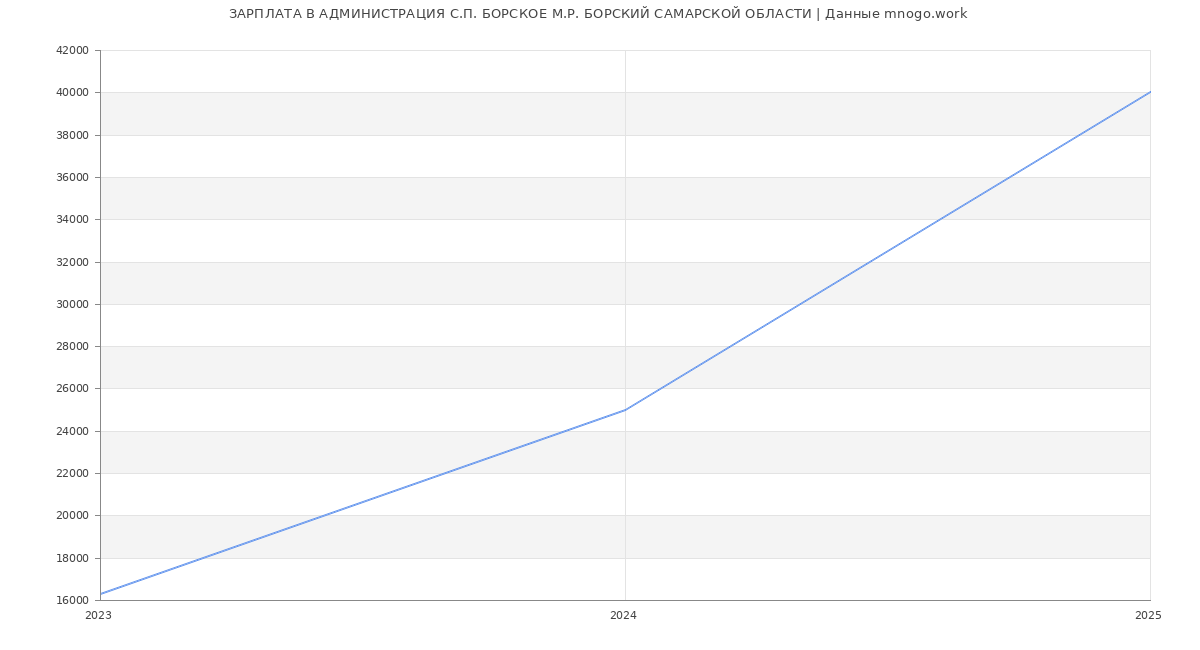Image resolution: width=1200 pixels, height=650 pixels.
Task: Click the 2024 x-axis label
Action: tap(623, 616)
